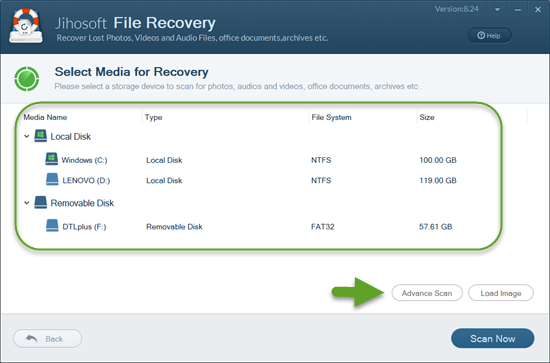Click the DTLplus (F:) drive icon

pos(52,226)
